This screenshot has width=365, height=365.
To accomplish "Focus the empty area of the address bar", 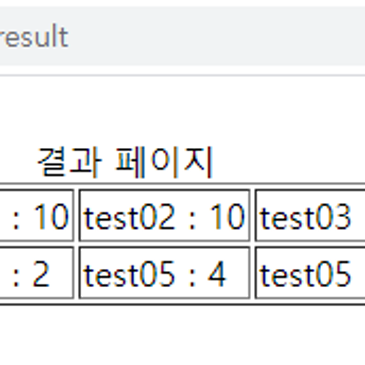I will pos(217,36).
